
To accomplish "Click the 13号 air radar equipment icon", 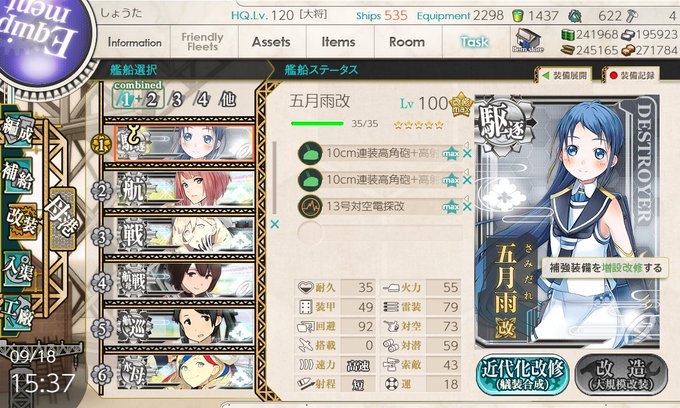I will click(x=310, y=206).
